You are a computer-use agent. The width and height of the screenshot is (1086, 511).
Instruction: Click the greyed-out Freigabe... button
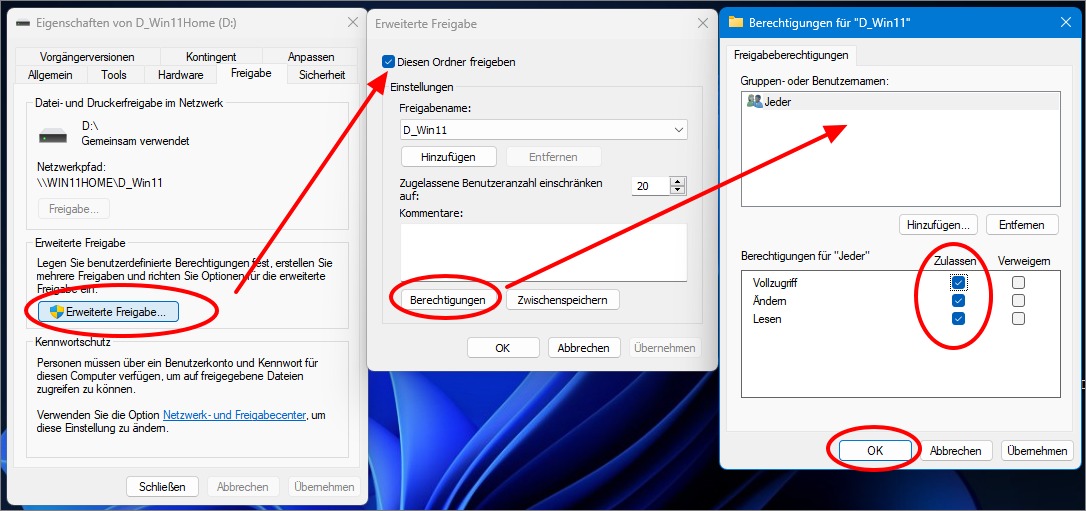pyautogui.click(x=73, y=208)
